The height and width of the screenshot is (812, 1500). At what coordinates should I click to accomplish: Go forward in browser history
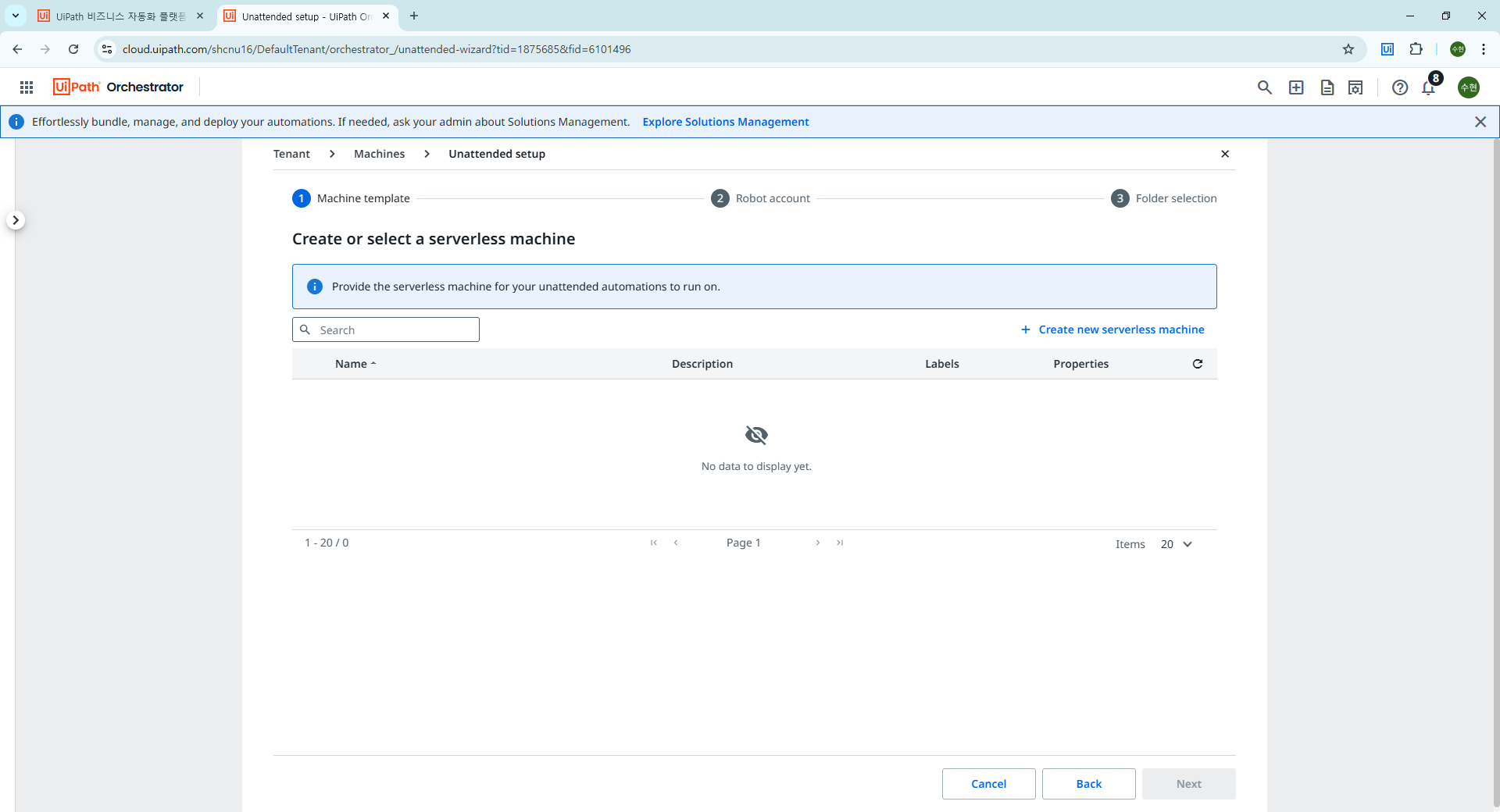pyautogui.click(x=45, y=49)
